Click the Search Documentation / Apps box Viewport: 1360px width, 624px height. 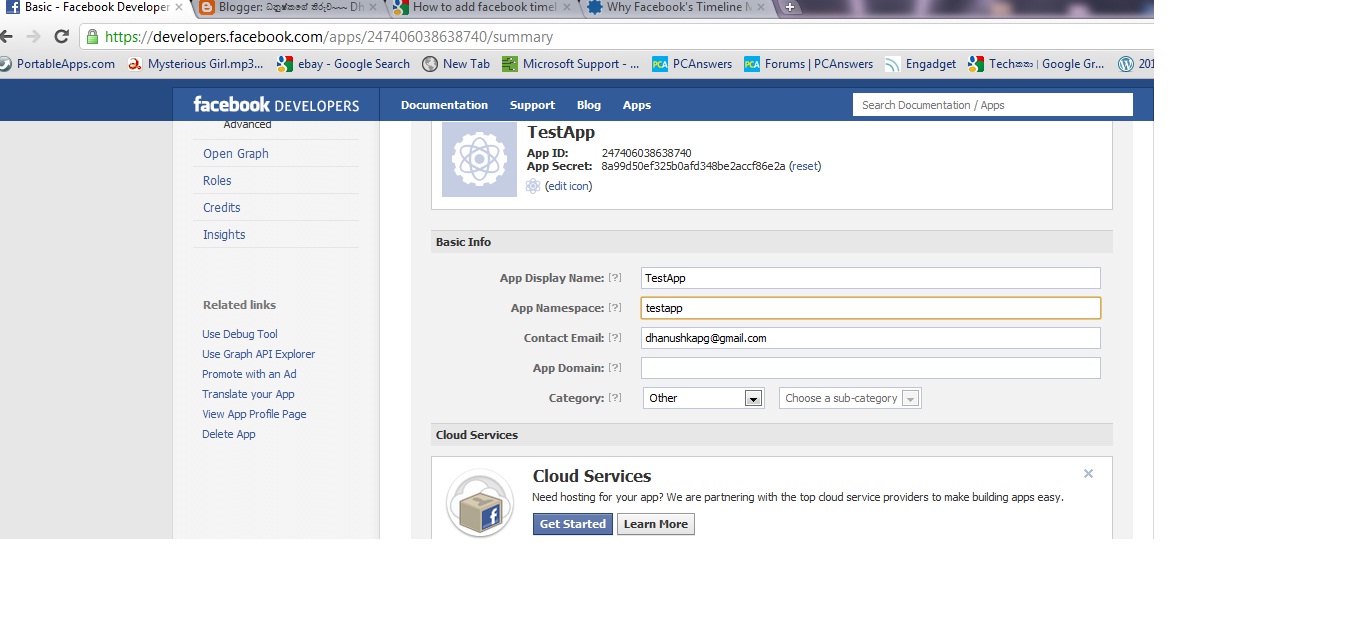click(x=993, y=105)
